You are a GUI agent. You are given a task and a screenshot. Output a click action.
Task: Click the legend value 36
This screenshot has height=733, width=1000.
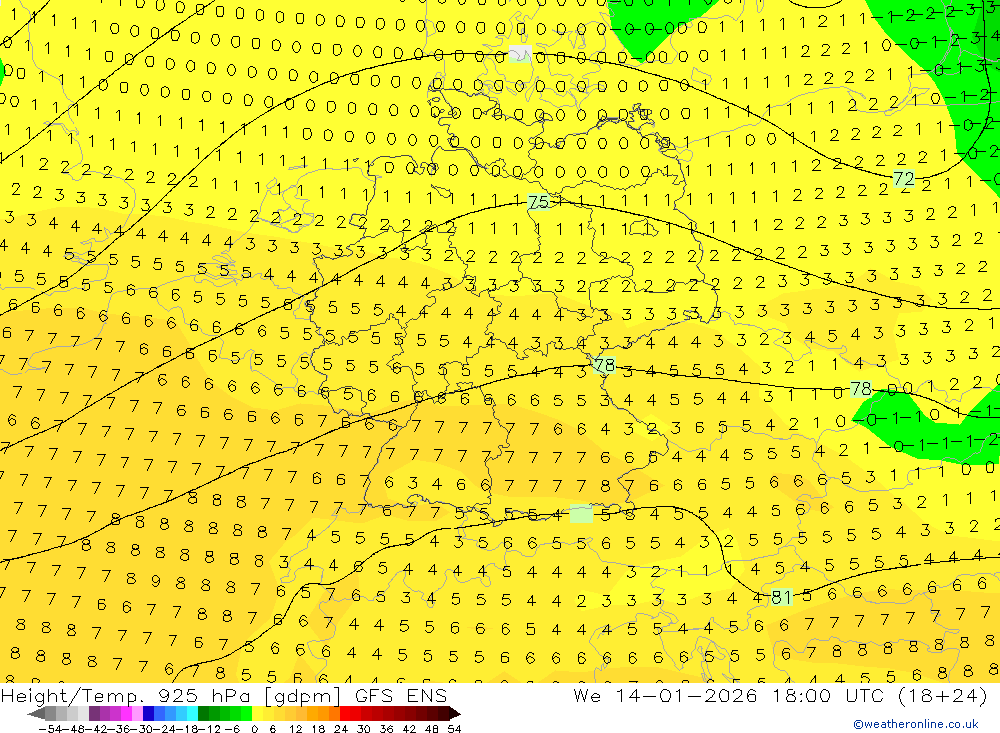pos(386,729)
